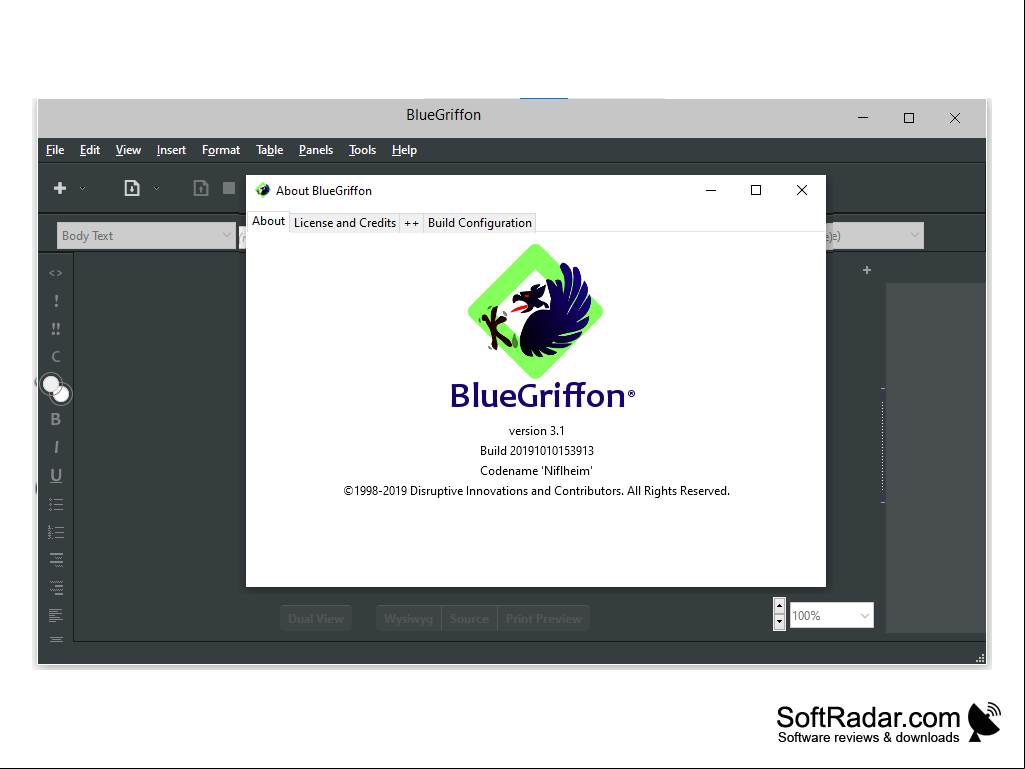Maximize the About BlueGriffon dialog
This screenshot has height=769, width=1025.
(x=756, y=190)
